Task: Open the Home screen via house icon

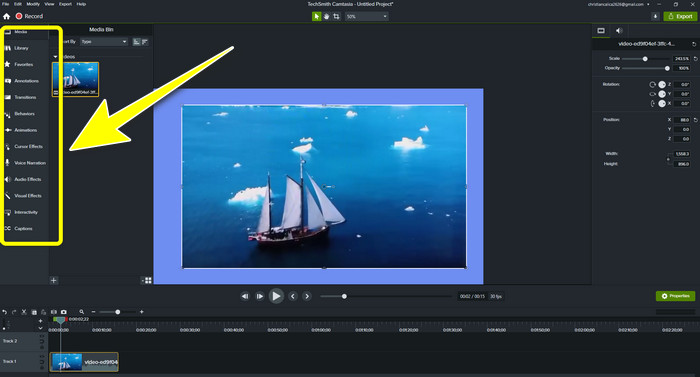Action: coord(6,16)
